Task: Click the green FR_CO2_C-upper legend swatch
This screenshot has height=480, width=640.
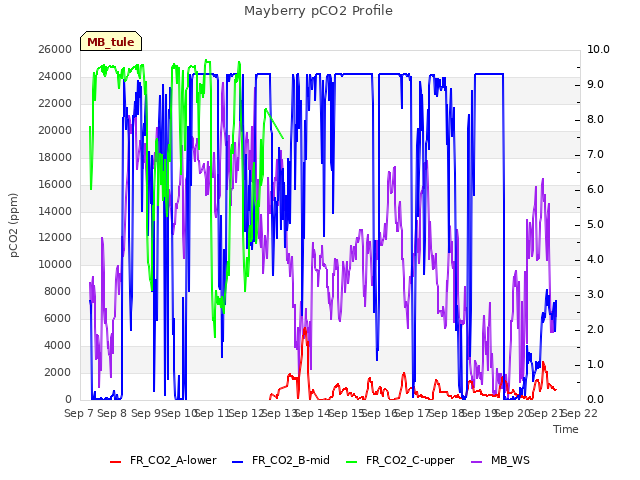Action: click(351, 462)
